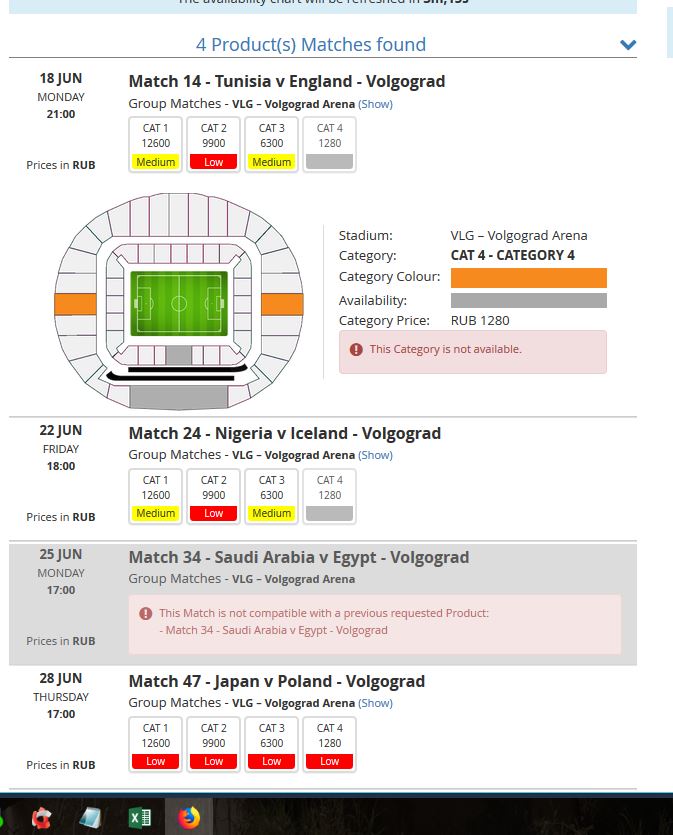Image resolution: width=673 pixels, height=835 pixels.
Task: Open the notepad icon in the taskbar
Action: 91,817
